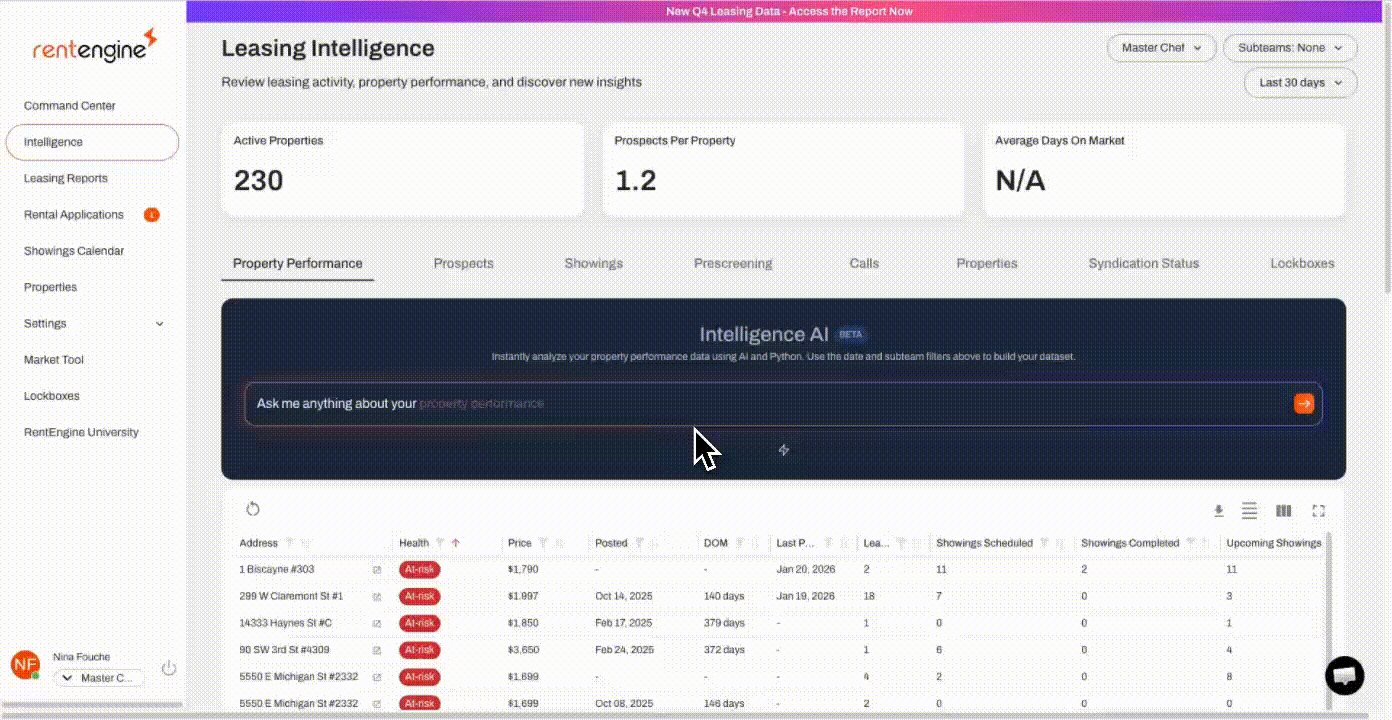The width and height of the screenshot is (1392, 720).
Task: Expand the Settings menu in the sidebar
Action: coord(92,323)
